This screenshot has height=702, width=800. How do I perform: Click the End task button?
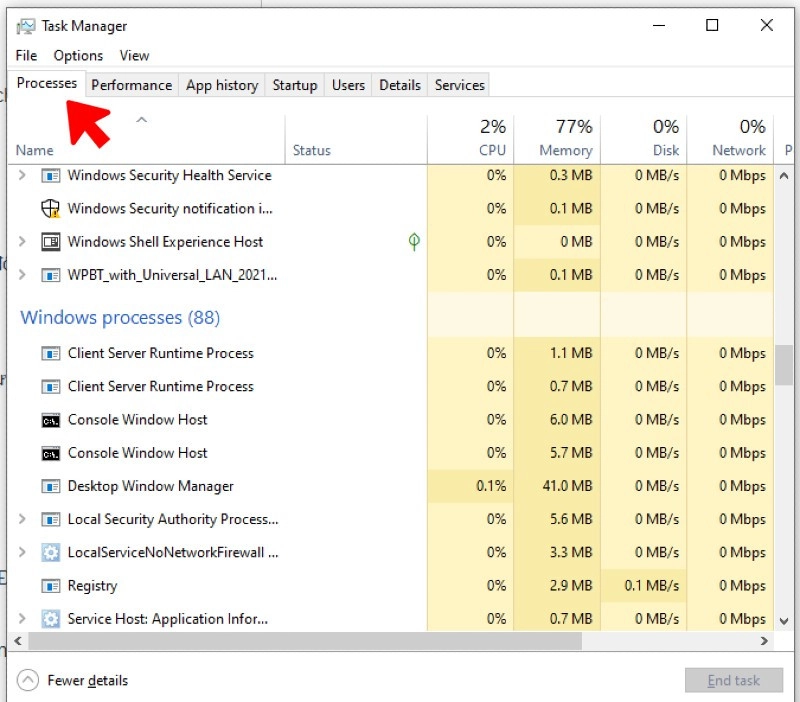[x=734, y=681]
